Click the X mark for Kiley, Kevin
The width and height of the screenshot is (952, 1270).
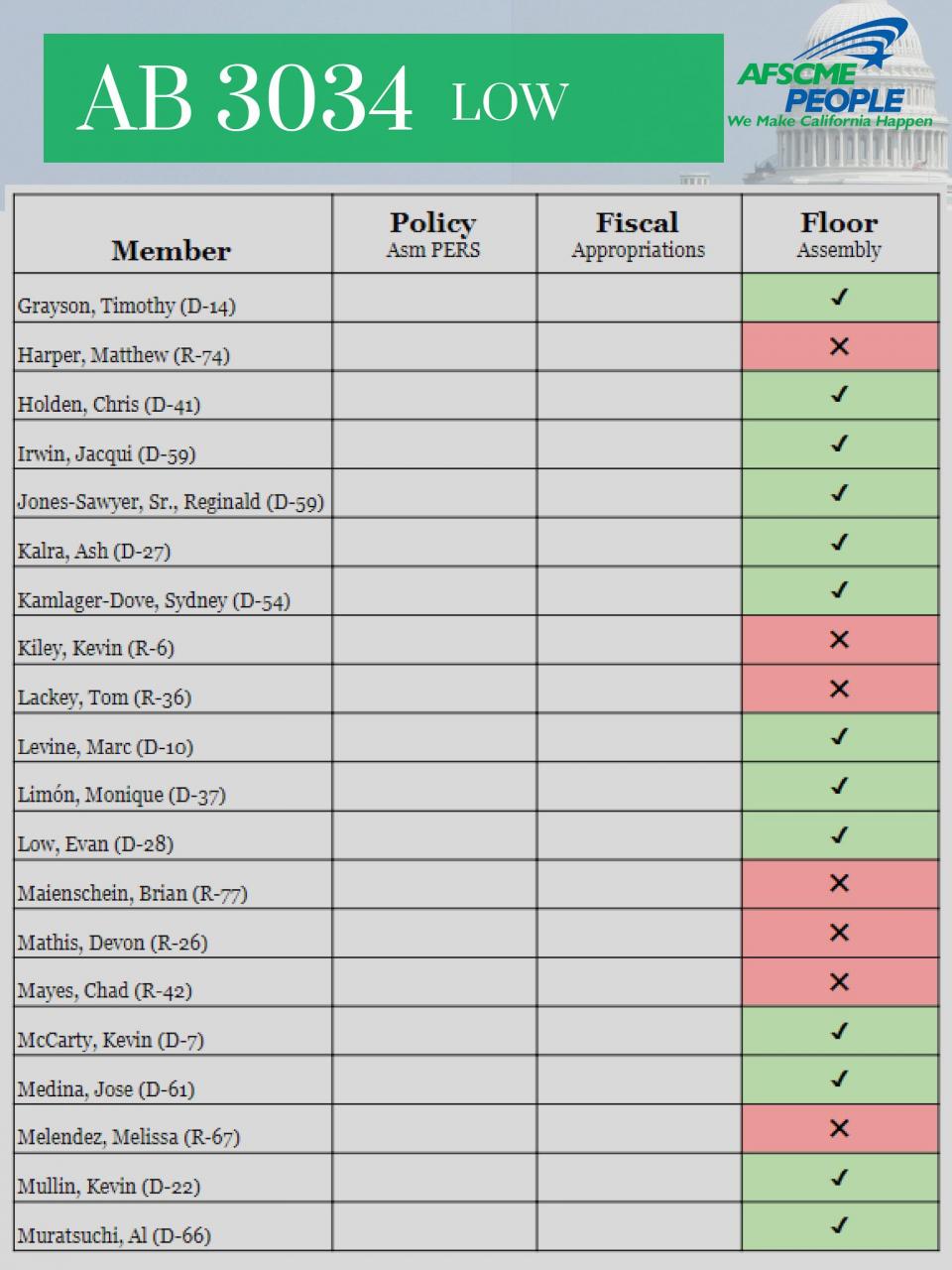(840, 639)
